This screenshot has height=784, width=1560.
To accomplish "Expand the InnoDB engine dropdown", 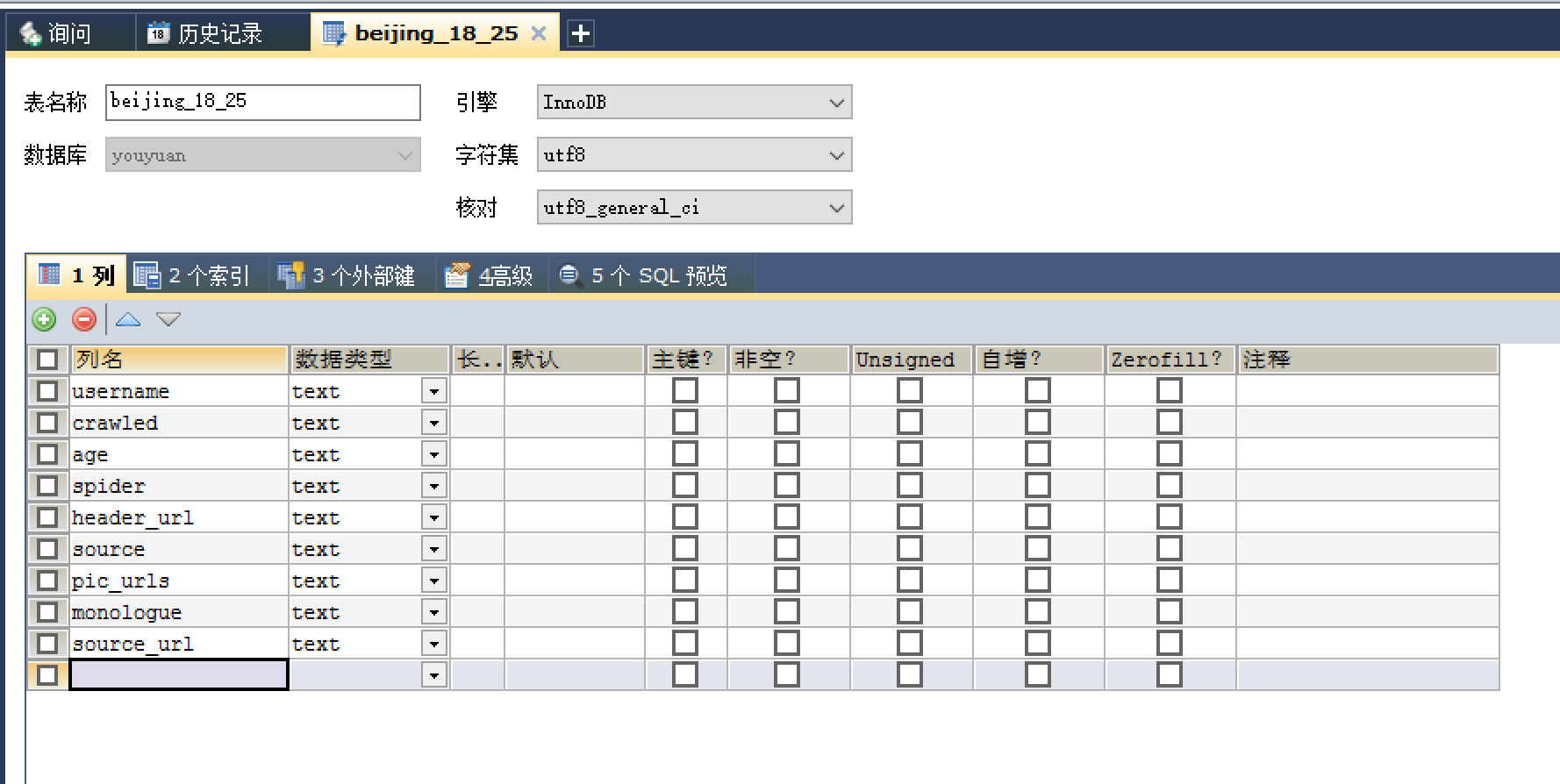I will pos(836,103).
